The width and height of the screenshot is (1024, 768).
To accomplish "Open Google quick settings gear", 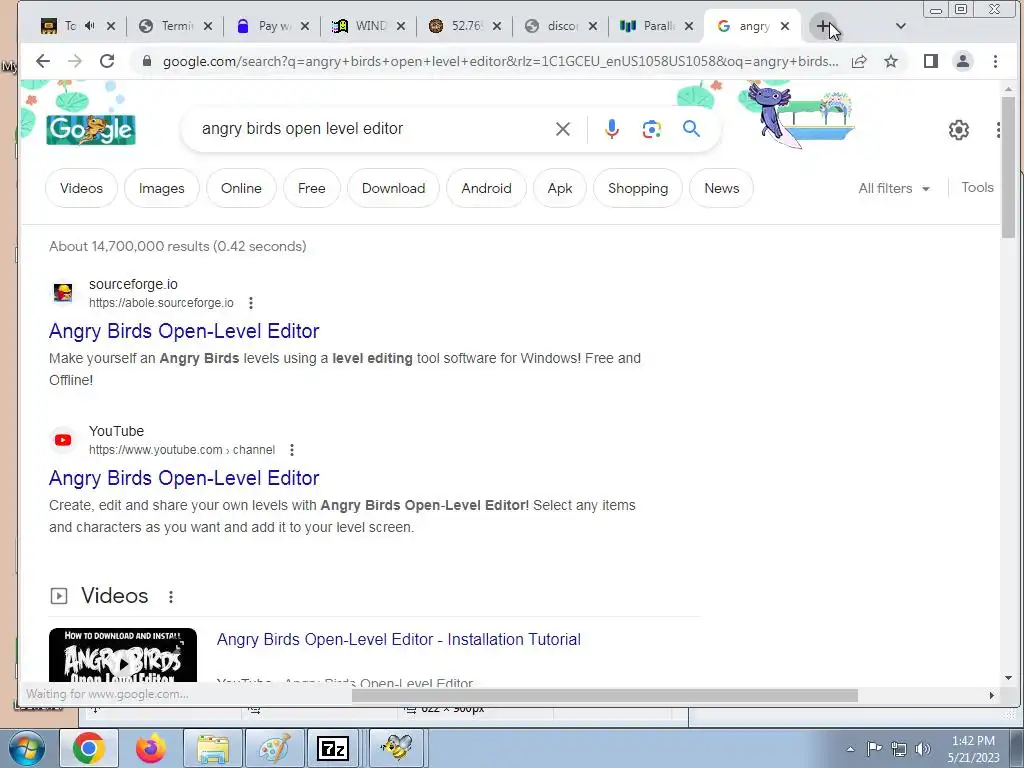I will [958, 130].
